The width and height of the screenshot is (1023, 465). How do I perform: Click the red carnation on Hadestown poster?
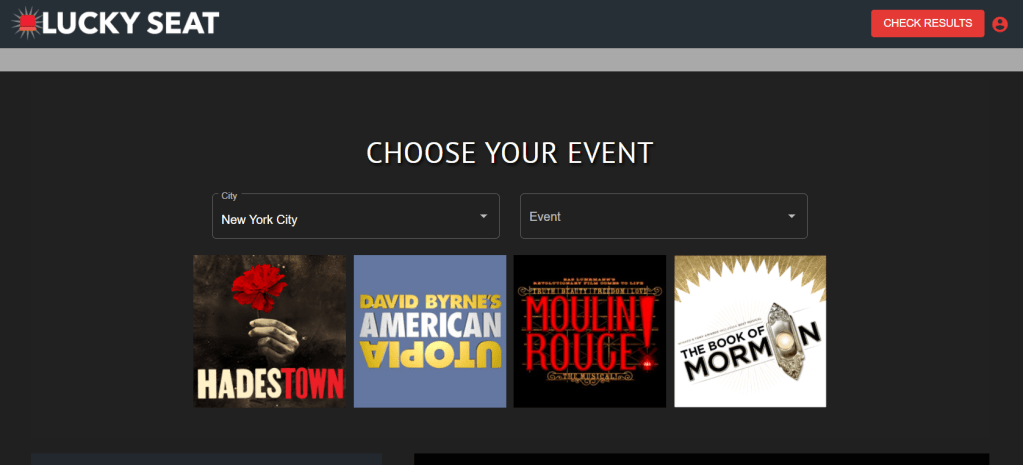tap(260, 285)
